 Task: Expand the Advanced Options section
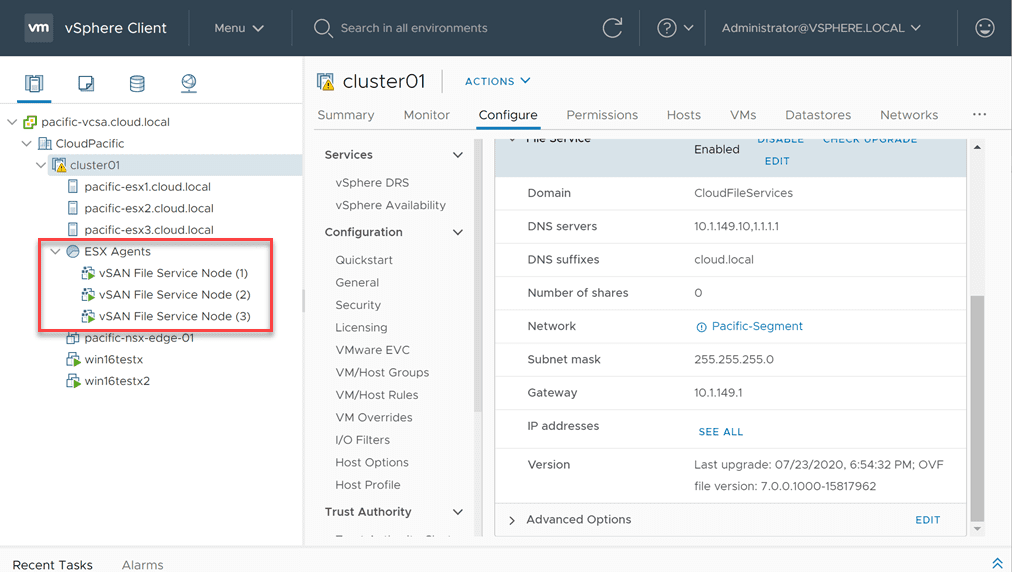click(512, 520)
